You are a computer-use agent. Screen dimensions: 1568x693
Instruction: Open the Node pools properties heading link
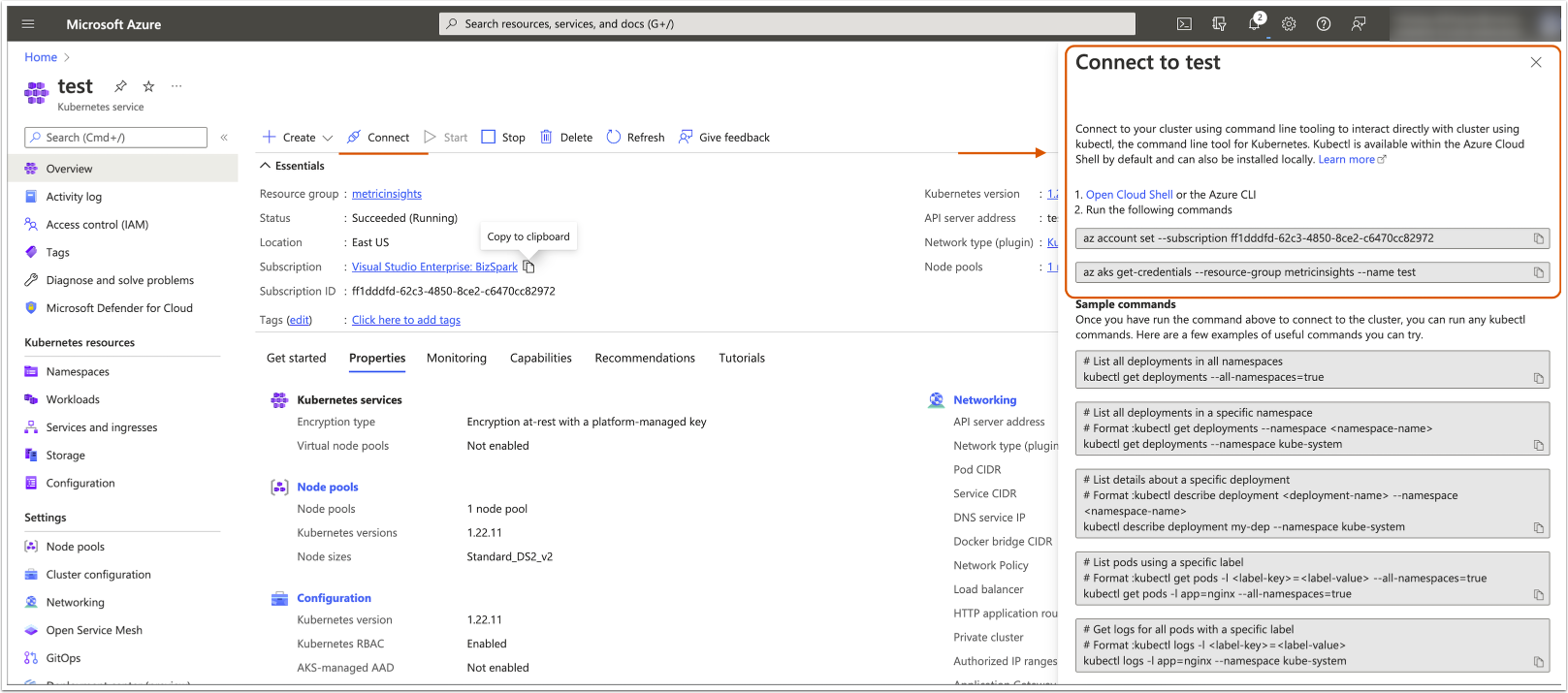pos(328,488)
